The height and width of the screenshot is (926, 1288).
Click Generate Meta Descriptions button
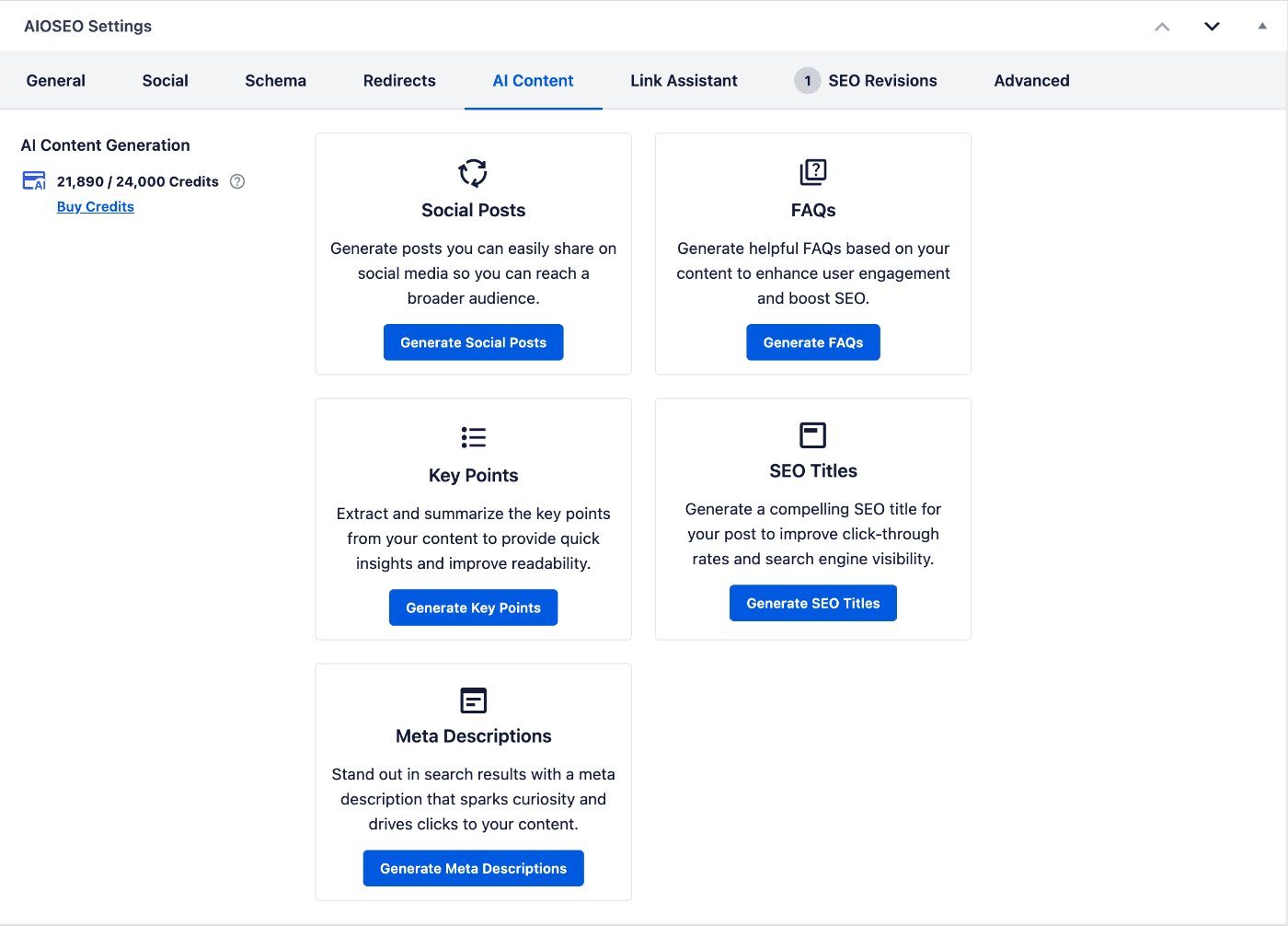click(473, 868)
